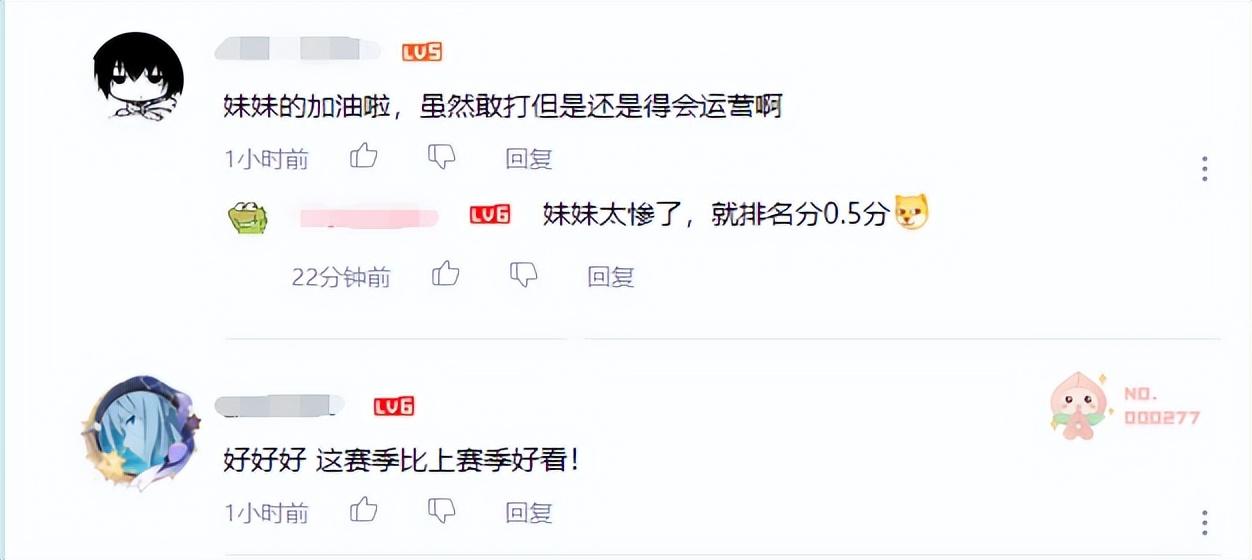The width and height of the screenshot is (1252, 560).
Task: Open the first commenter's blurred username
Action: [298, 49]
